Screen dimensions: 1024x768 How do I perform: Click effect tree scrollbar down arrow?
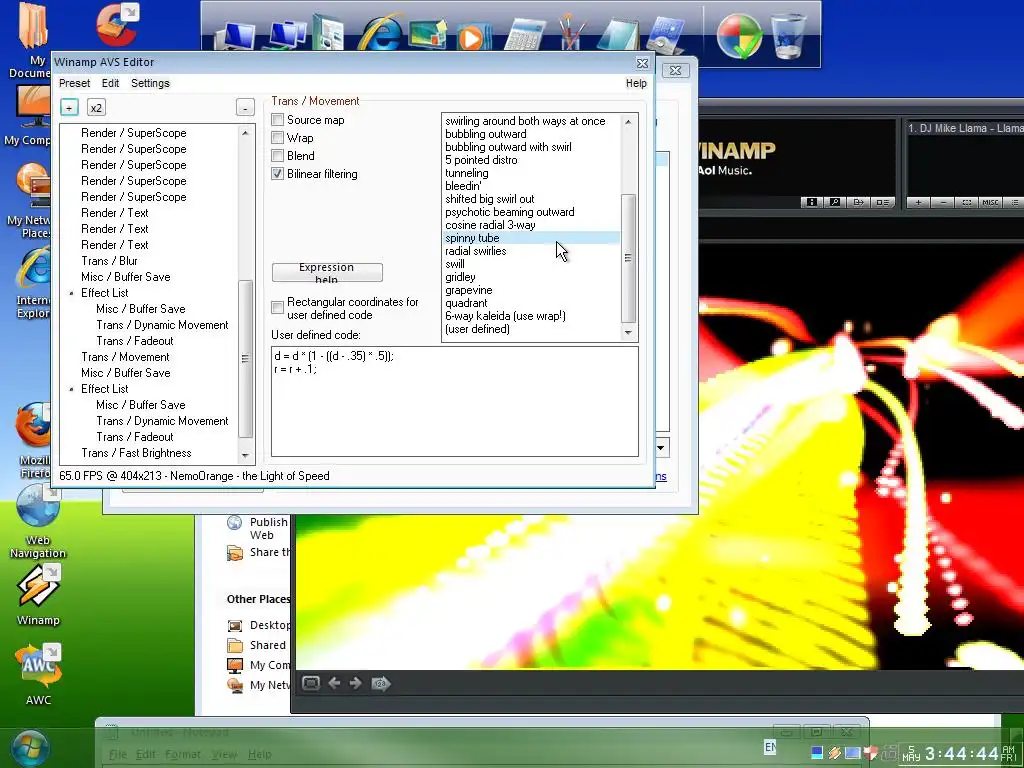click(x=246, y=455)
